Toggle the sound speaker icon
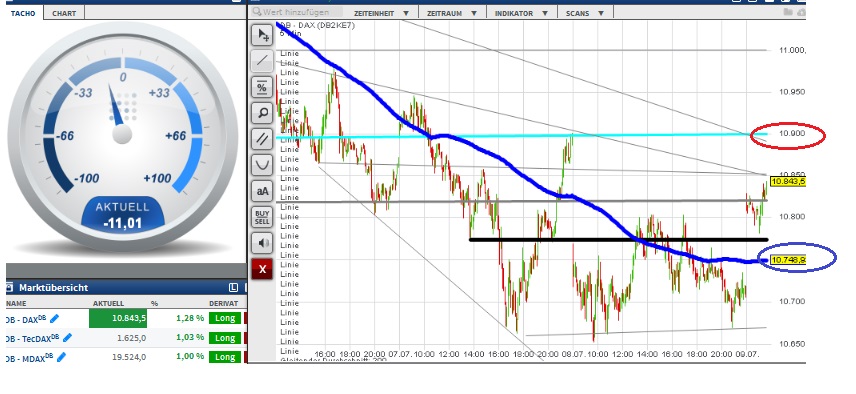Screen dimensions: 856x394 [263, 243]
